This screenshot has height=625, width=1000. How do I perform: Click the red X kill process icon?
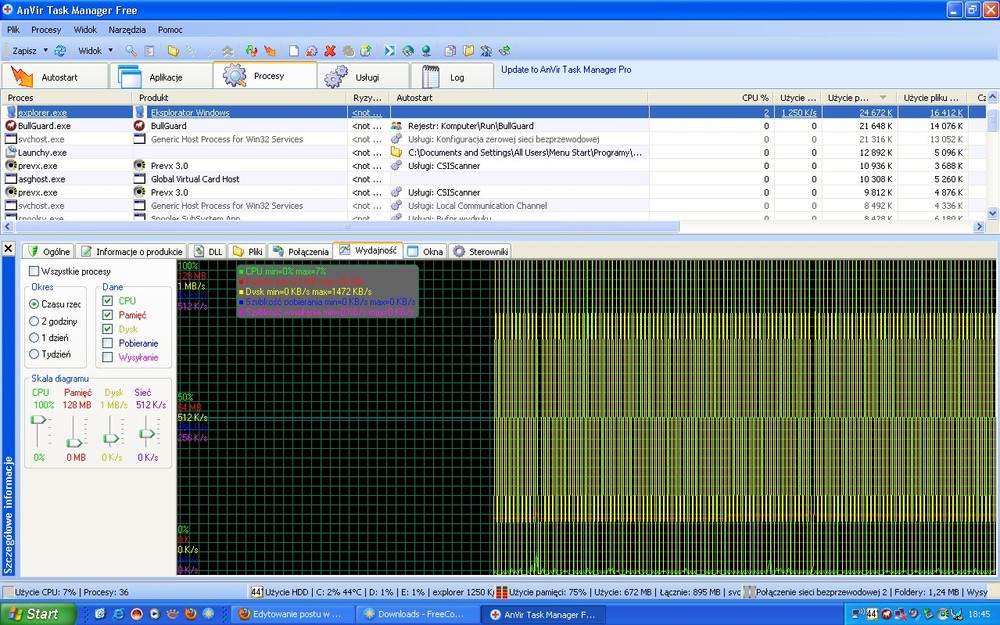pyautogui.click(x=330, y=50)
